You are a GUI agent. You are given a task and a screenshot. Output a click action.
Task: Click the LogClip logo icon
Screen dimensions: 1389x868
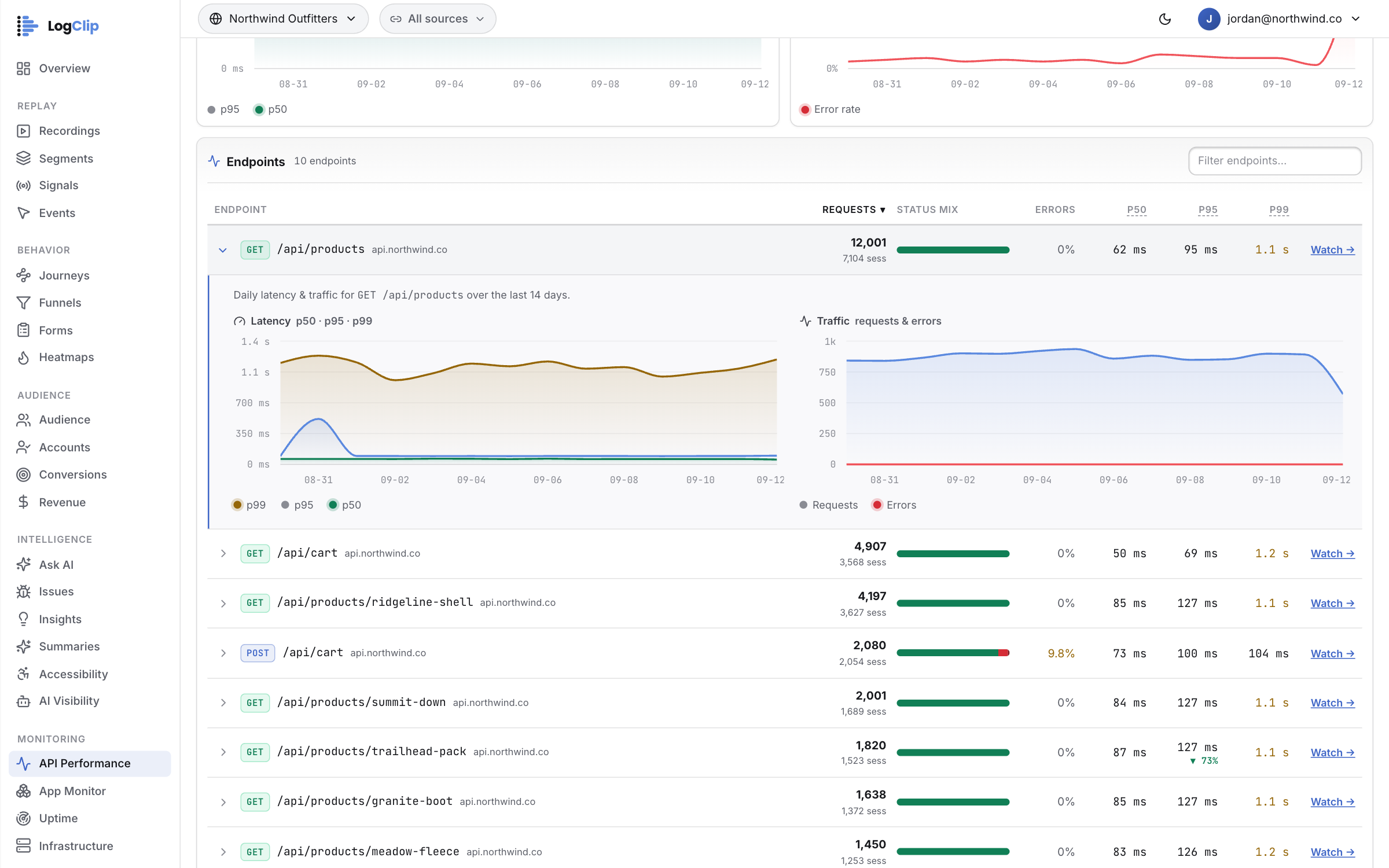click(27, 25)
